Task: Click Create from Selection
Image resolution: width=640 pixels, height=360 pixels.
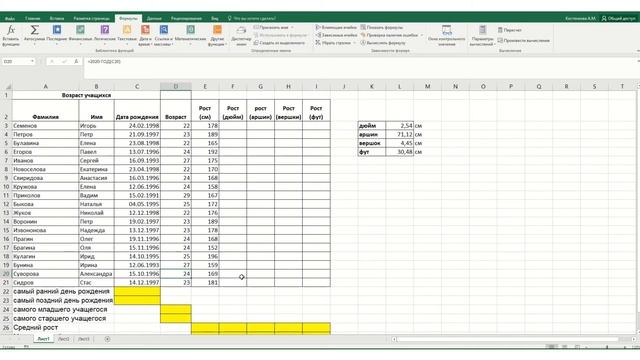Action: click(x=279, y=42)
